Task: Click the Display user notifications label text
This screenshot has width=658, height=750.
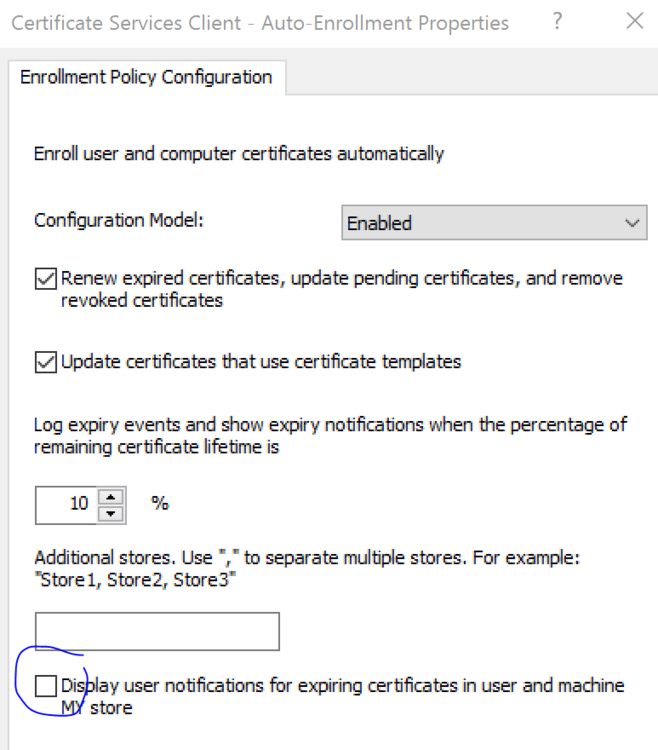Action: (340, 686)
